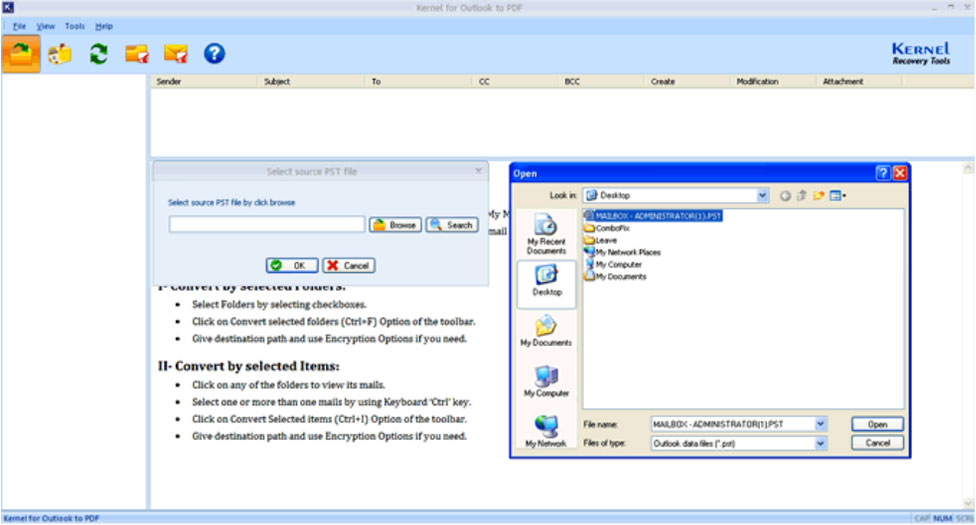Click the convert selected items envelope icon
Screen dimensions: 976x525
tap(176, 54)
